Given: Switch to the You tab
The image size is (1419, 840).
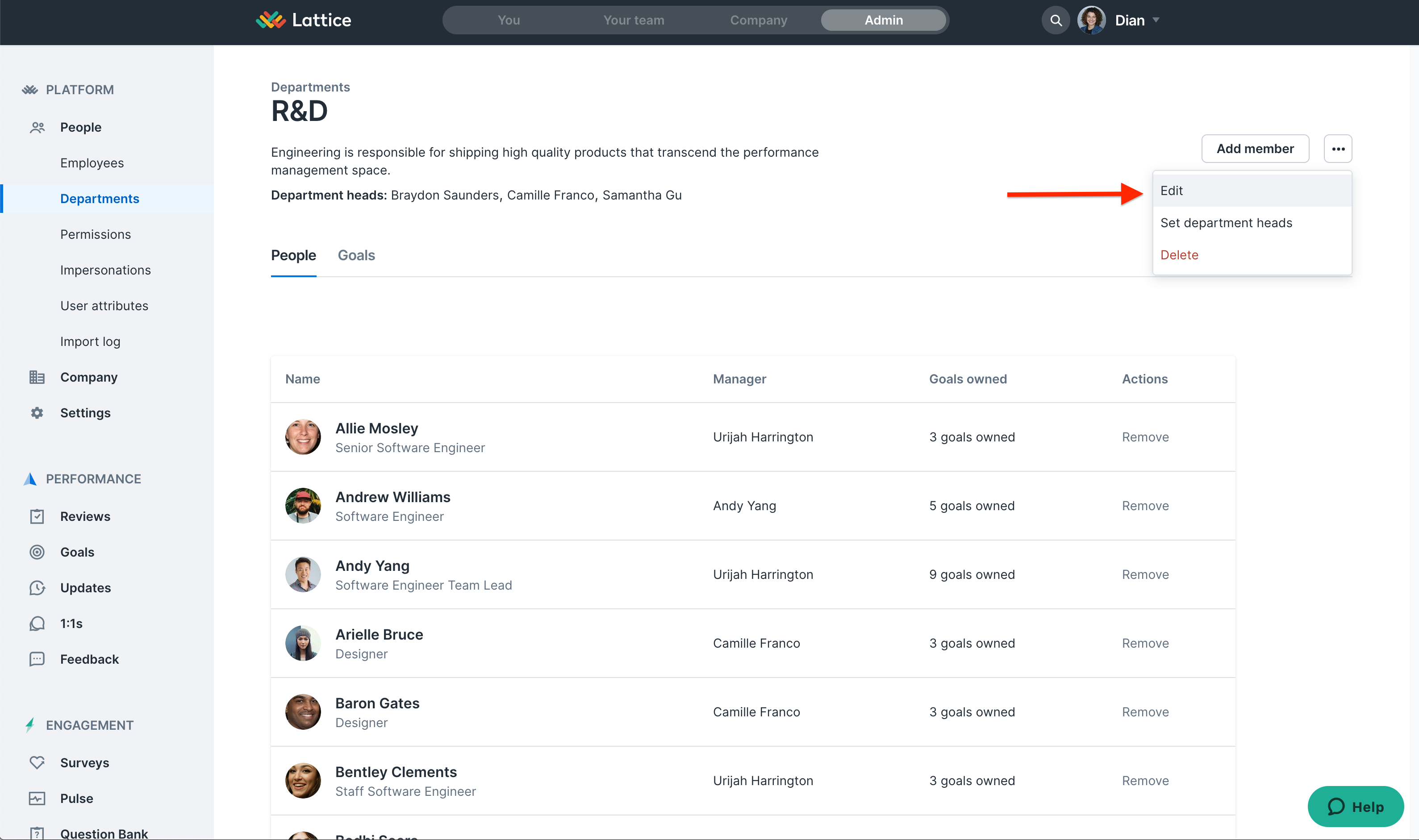Looking at the screenshot, I should [509, 21].
